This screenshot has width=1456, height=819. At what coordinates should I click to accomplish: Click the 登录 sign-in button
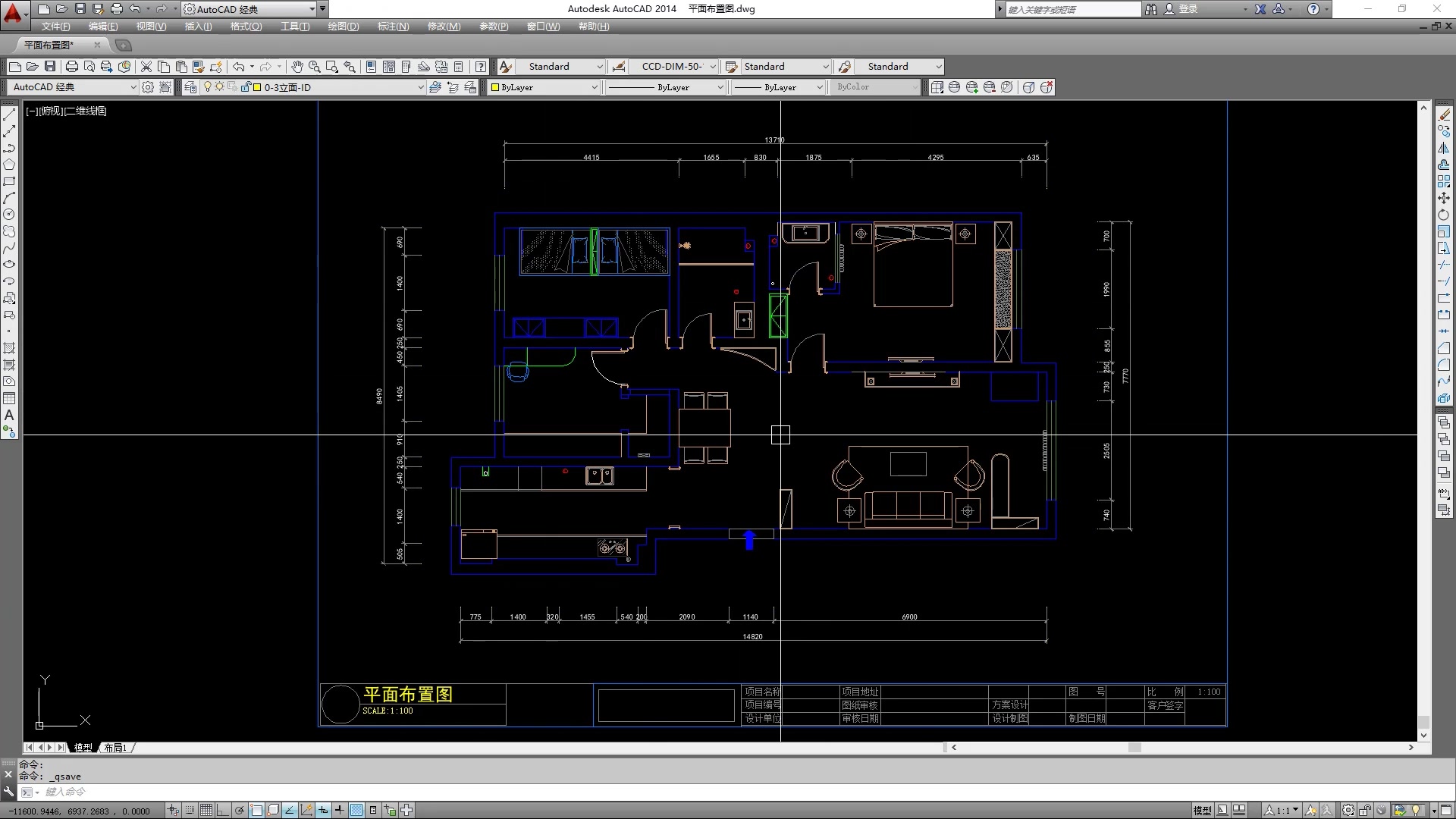pyautogui.click(x=1188, y=9)
